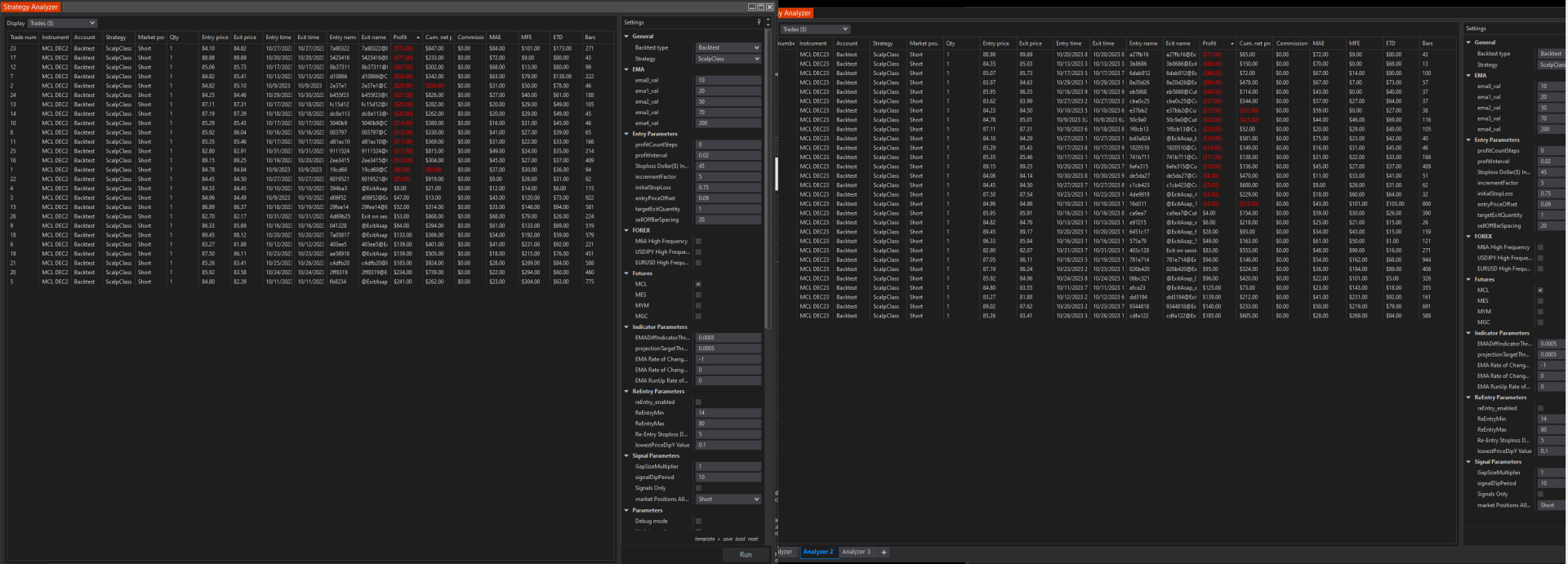Collapse Entry Parameters section in front window
This screenshot has width=1568, height=564.
(627, 134)
